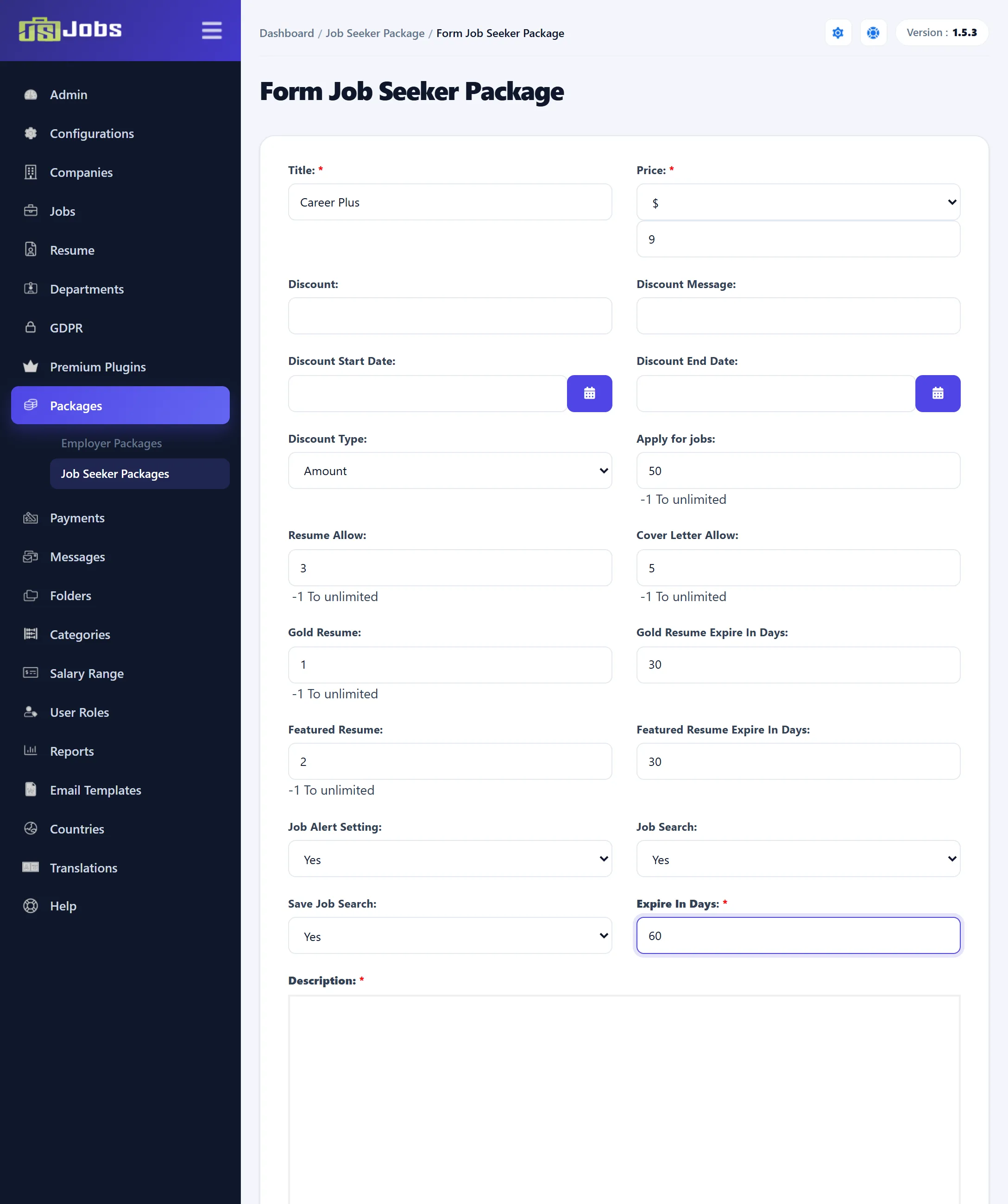This screenshot has height=1204, width=1008.
Task: Open the Price currency dropdown
Action: (x=798, y=202)
